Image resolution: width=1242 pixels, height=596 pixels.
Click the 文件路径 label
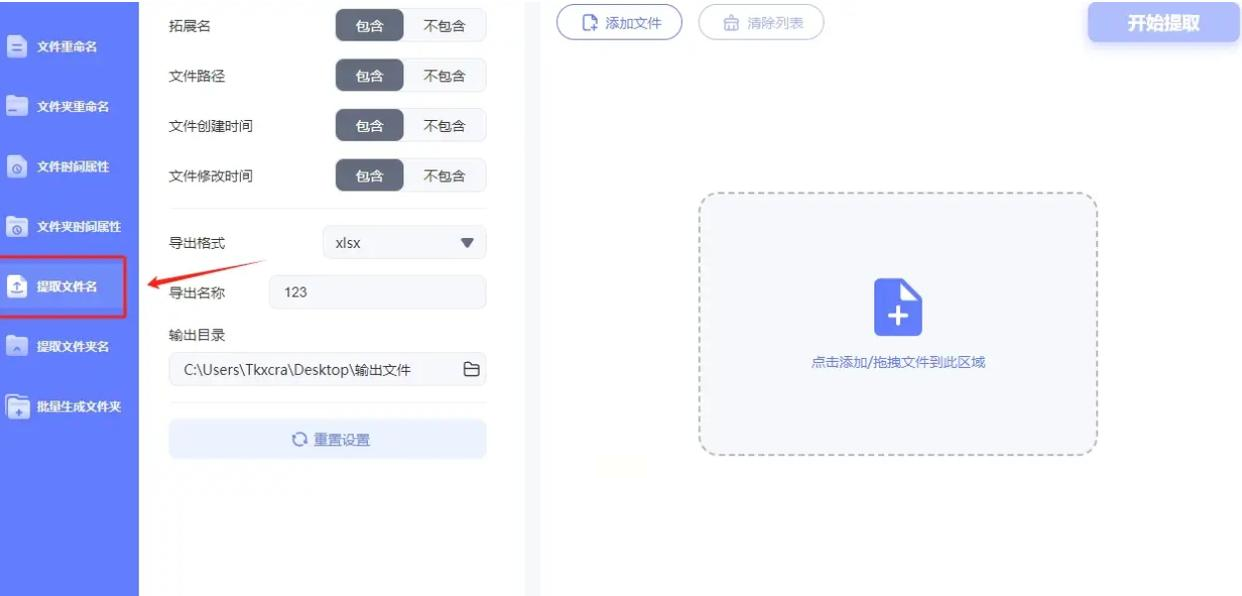(x=197, y=75)
